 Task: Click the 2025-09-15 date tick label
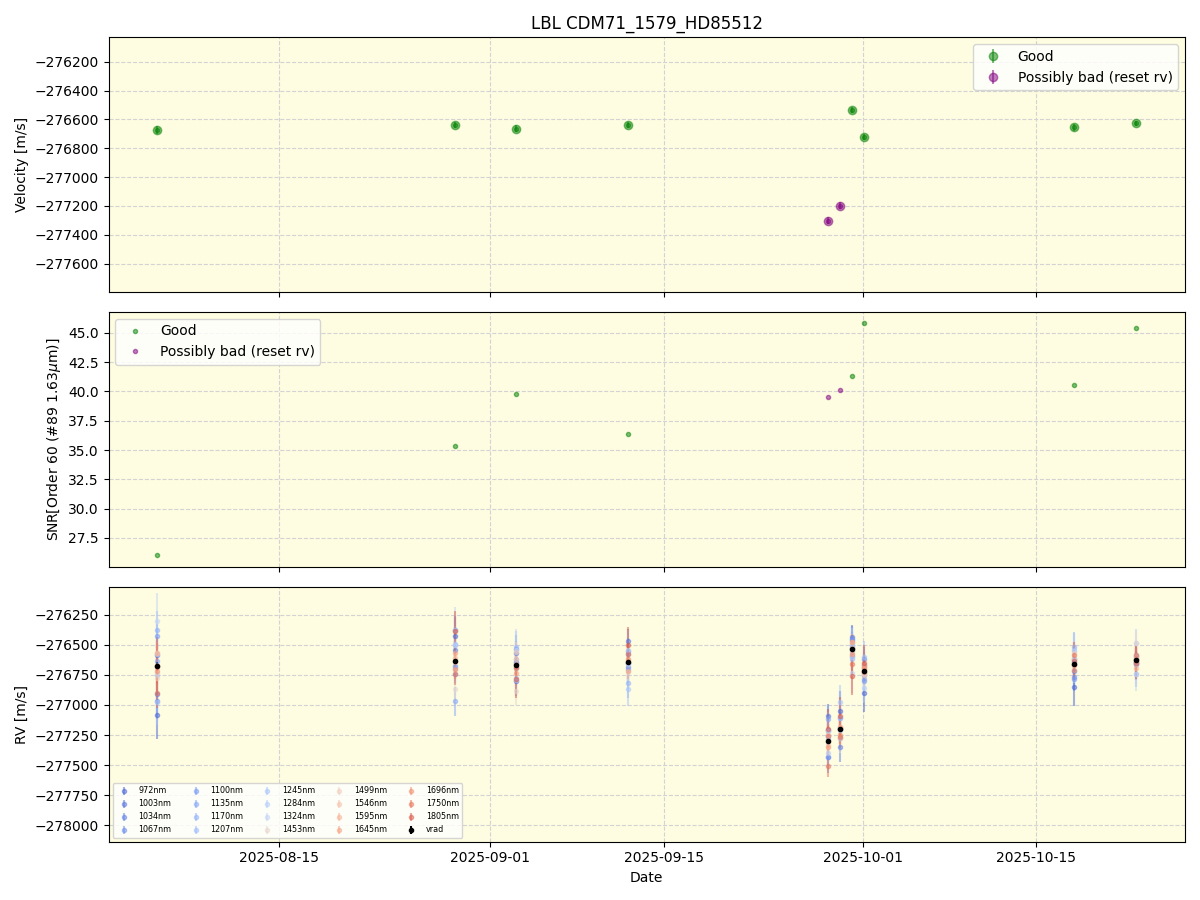click(x=664, y=857)
